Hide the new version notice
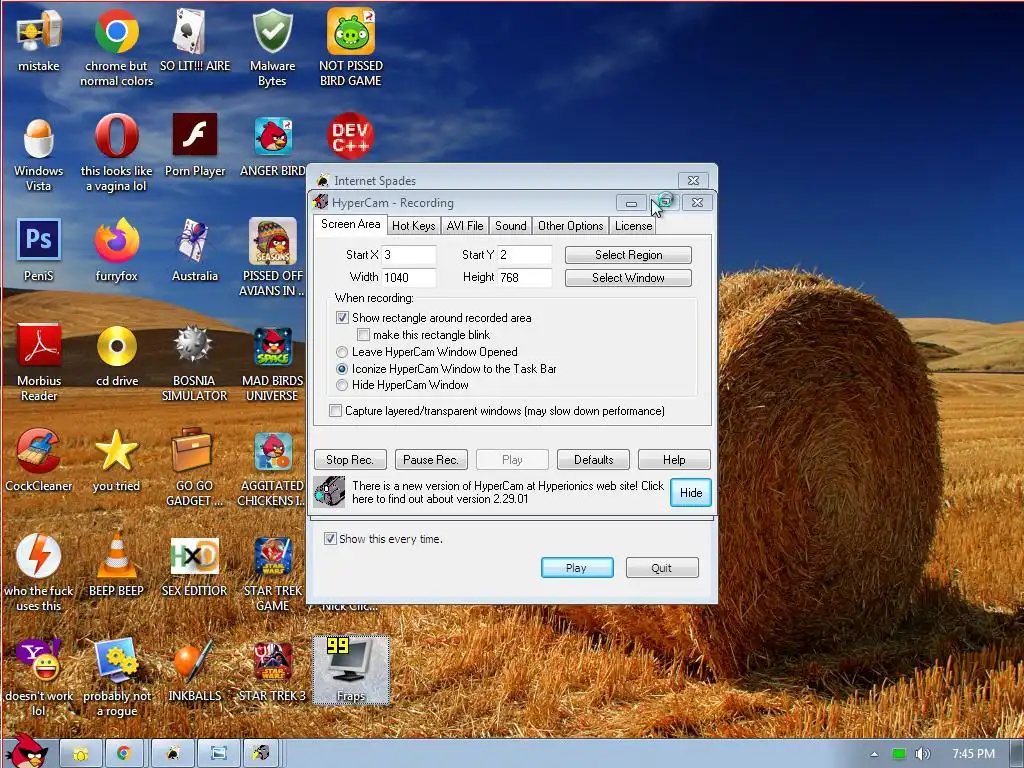 691,492
